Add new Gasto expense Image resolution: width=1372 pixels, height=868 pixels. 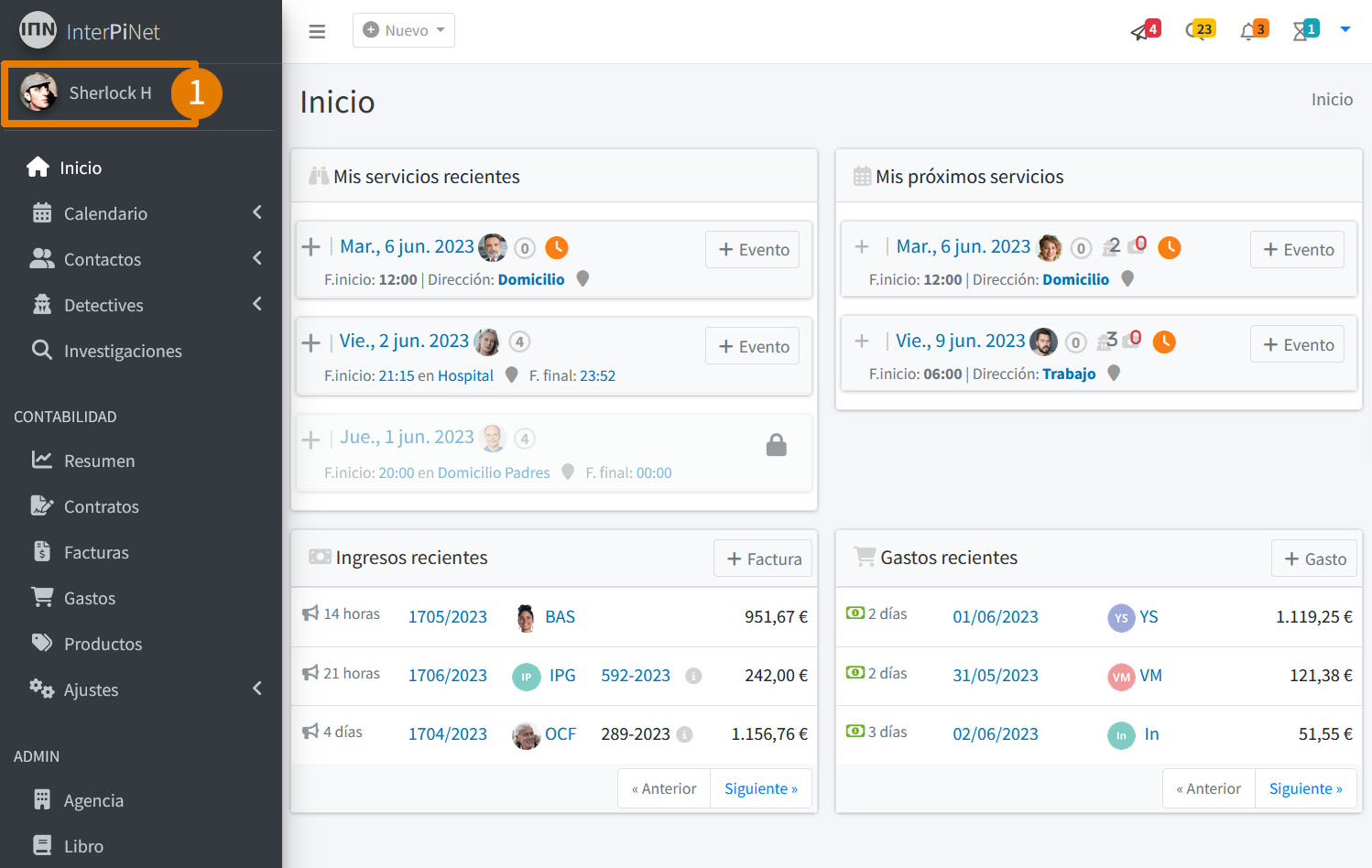[1314, 559]
